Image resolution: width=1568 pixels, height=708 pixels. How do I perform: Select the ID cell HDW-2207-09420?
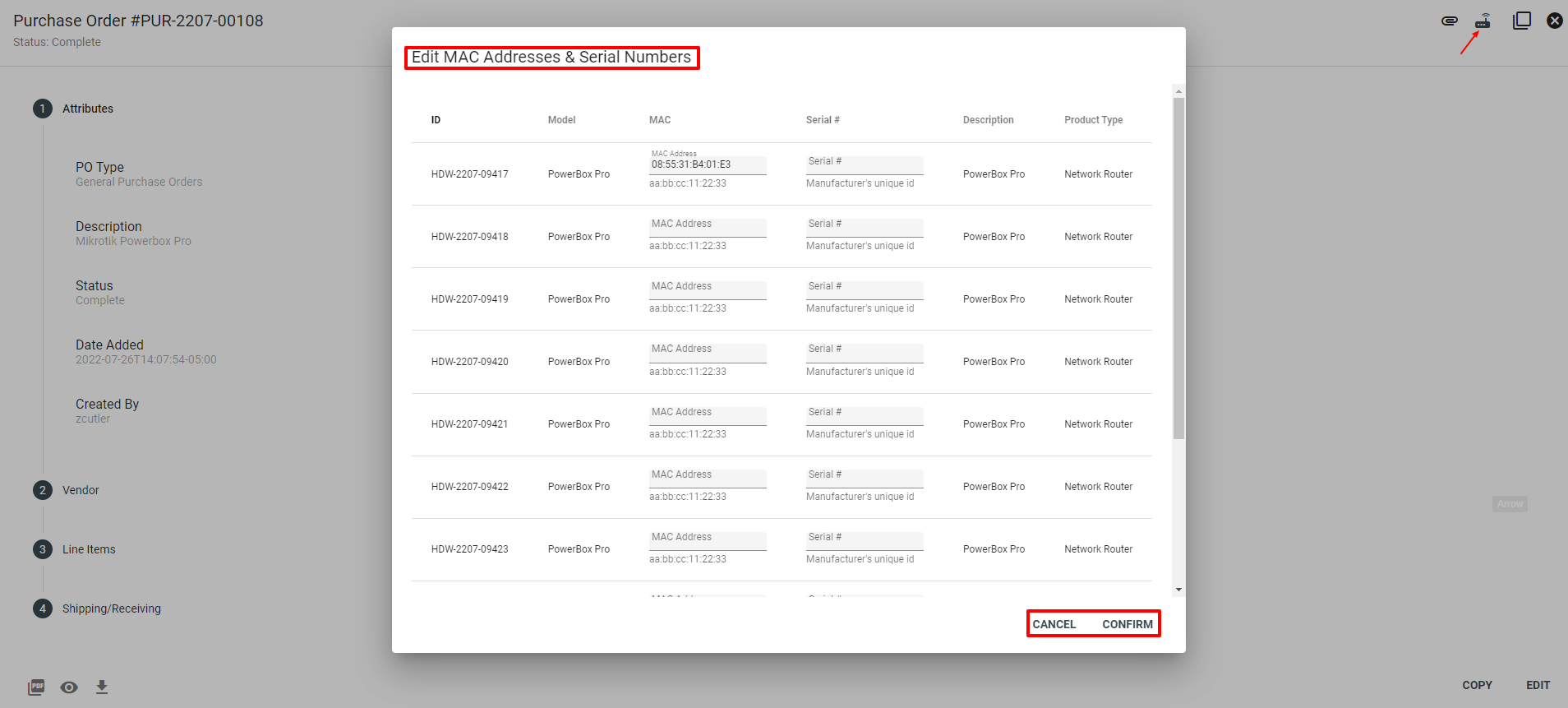pyautogui.click(x=469, y=362)
